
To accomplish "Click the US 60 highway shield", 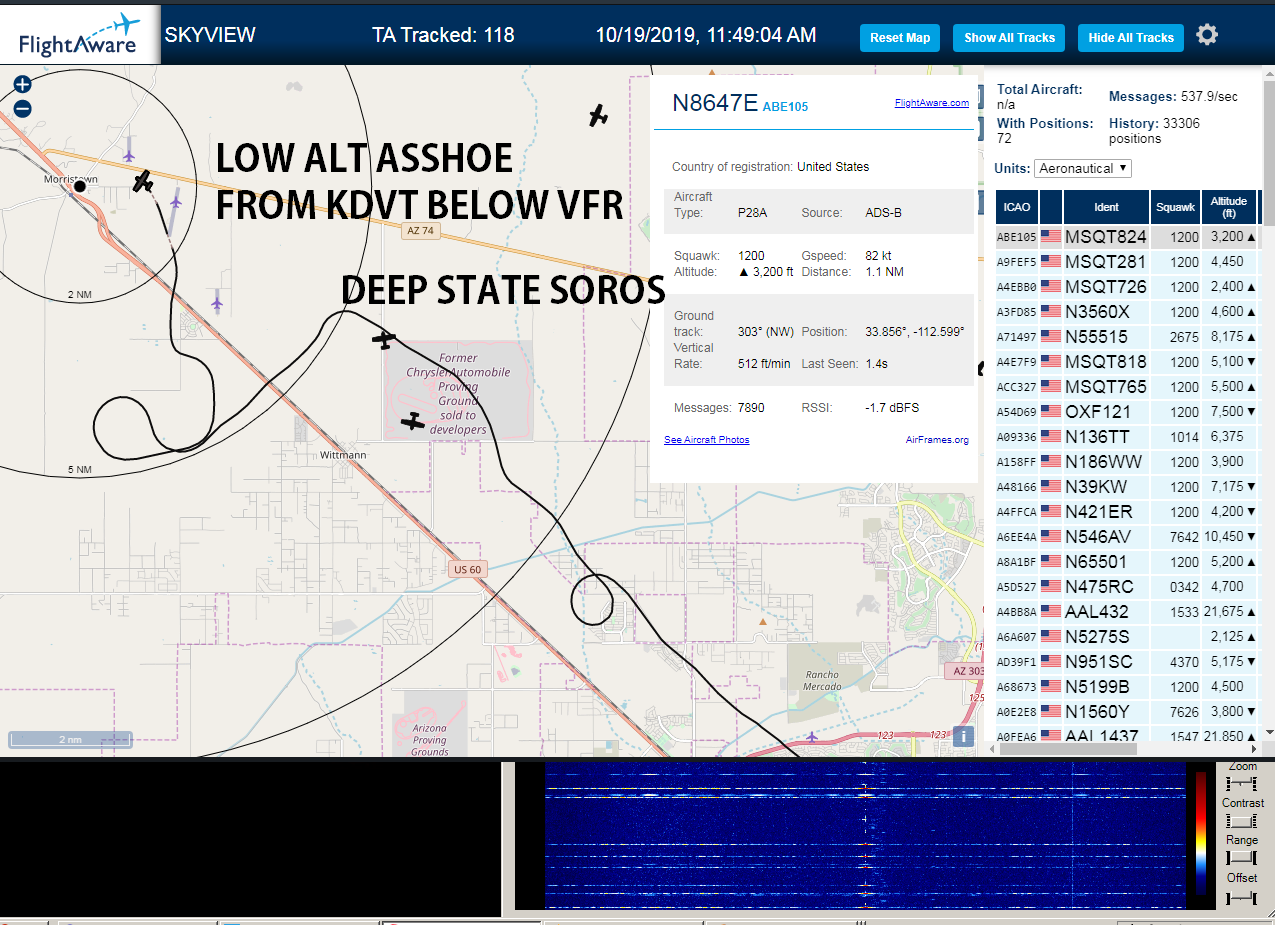I will click(467, 569).
